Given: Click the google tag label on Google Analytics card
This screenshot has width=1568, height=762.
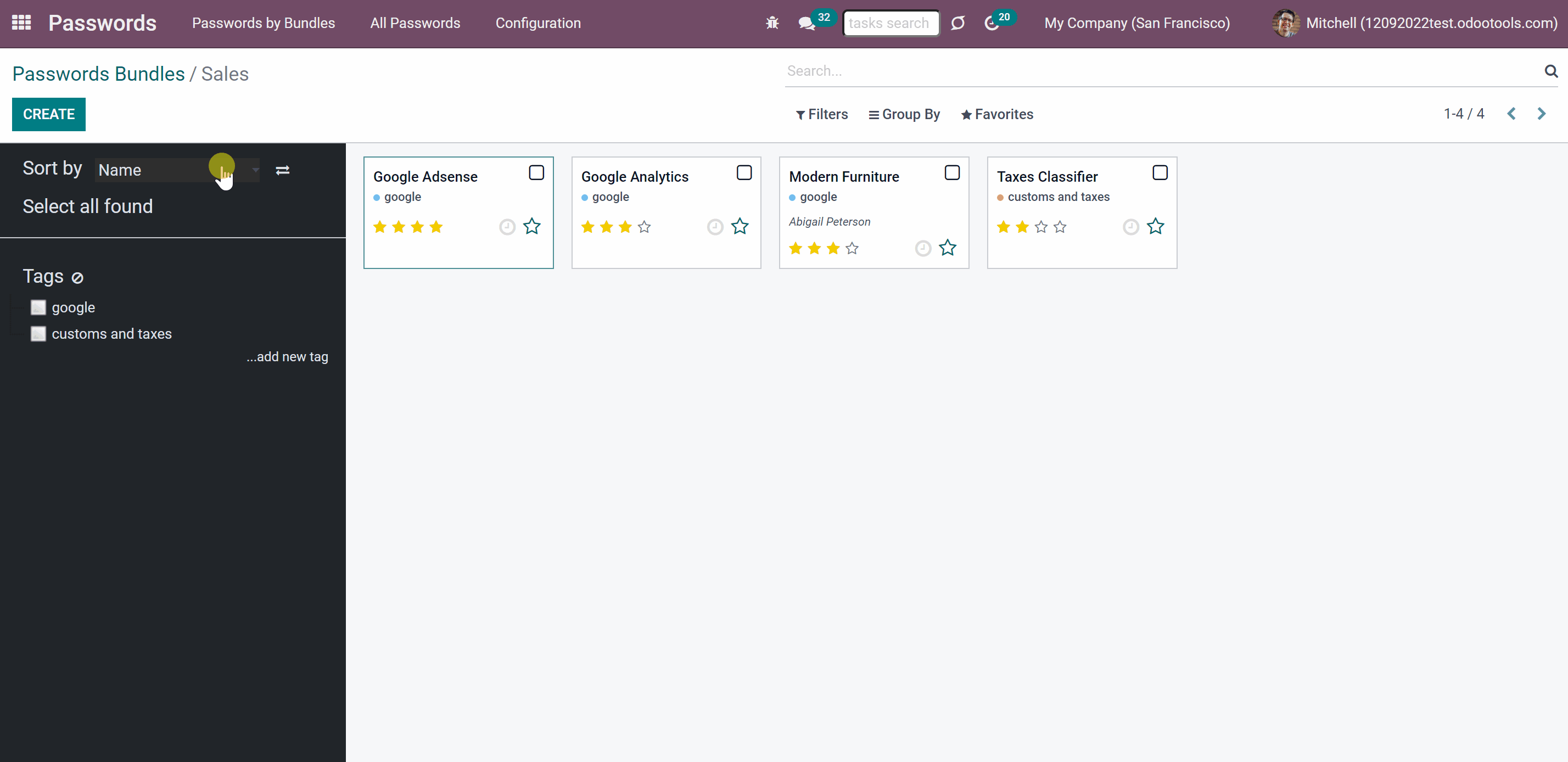Looking at the screenshot, I should pos(611,197).
